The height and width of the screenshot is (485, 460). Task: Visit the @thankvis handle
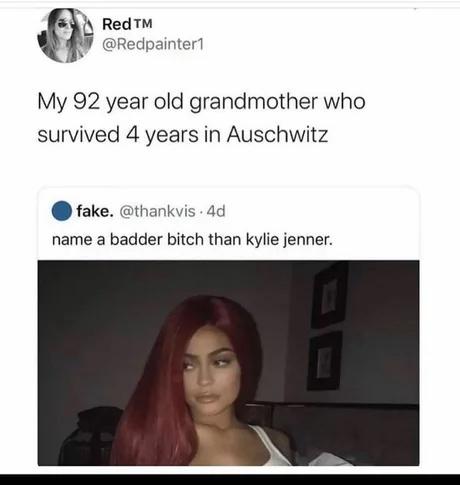[x=157, y=211]
